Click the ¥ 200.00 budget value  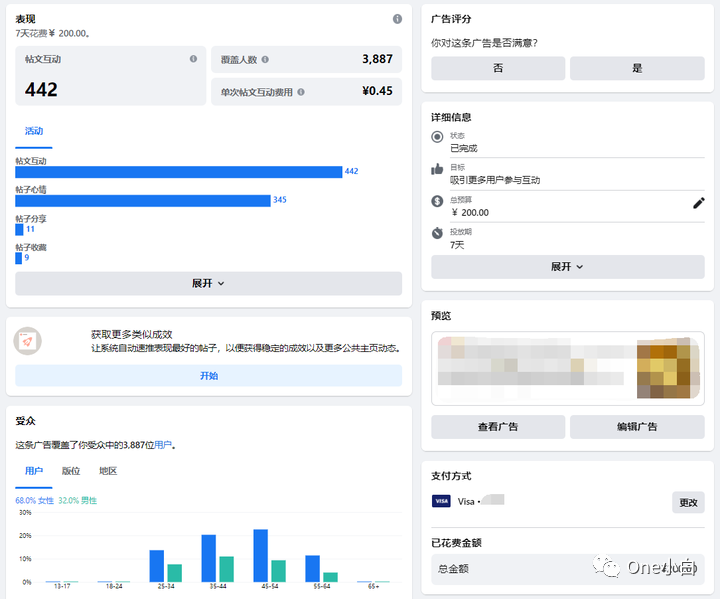tap(470, 212)
